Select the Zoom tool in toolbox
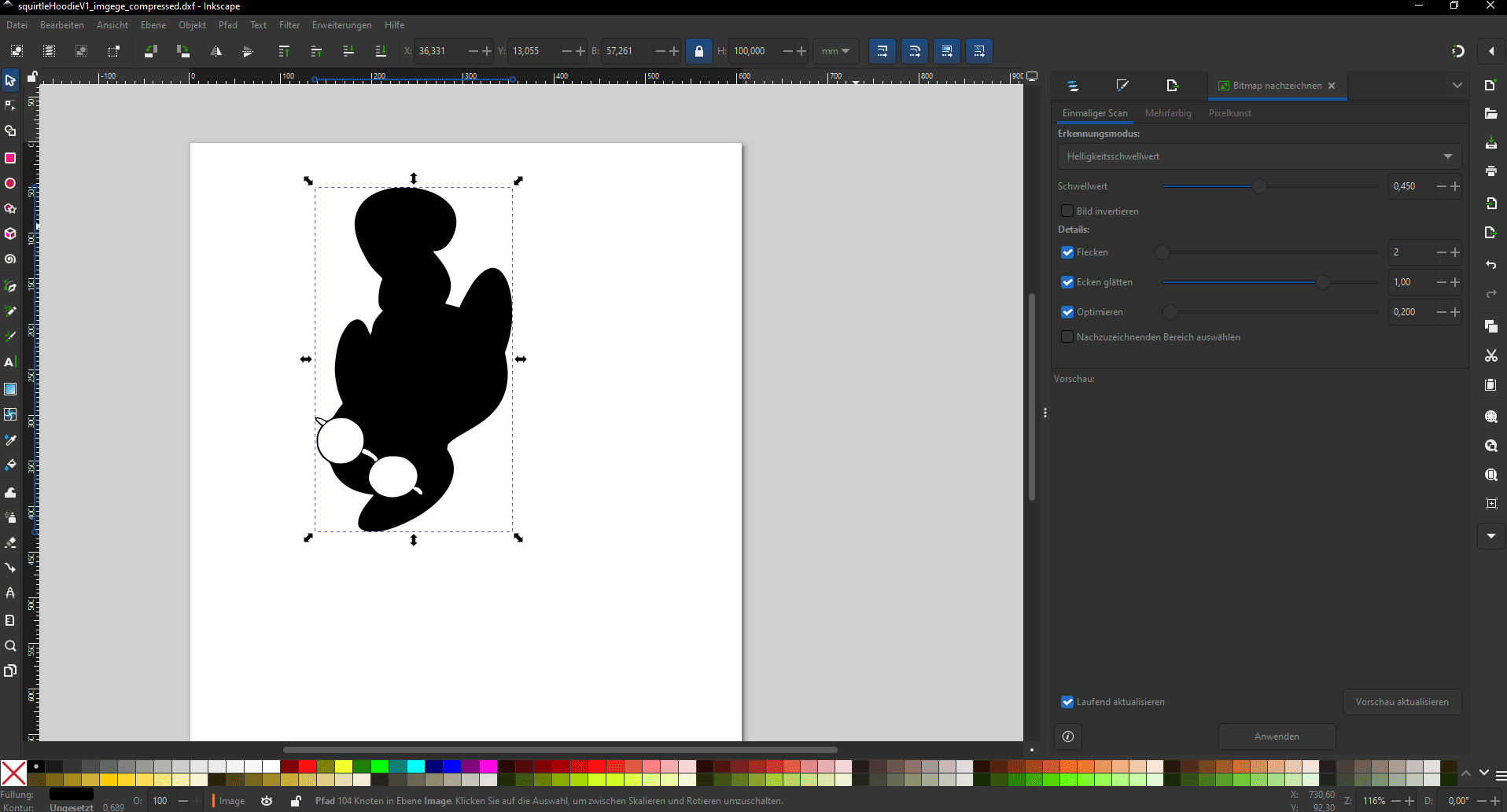 [x=10, y=646]
